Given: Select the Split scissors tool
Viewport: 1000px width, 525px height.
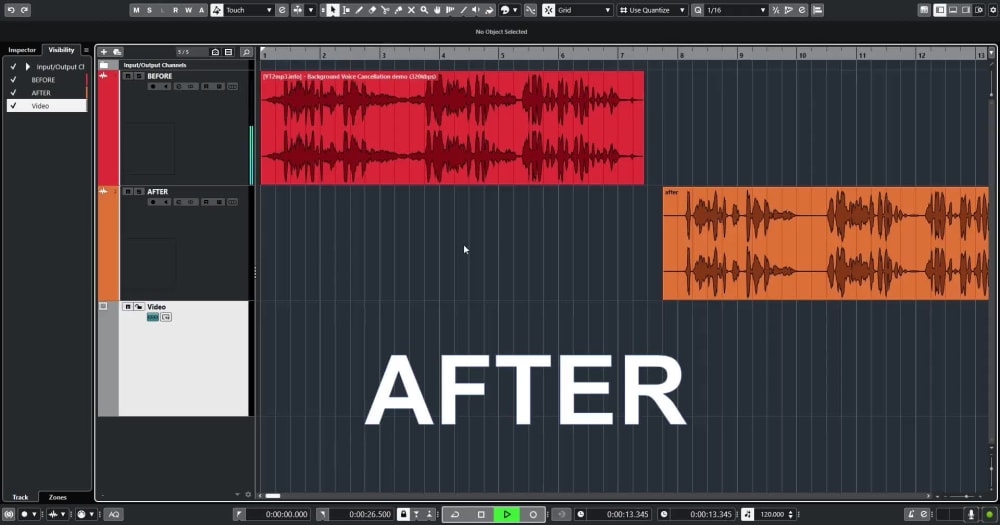Looking at the screenshot, I should coord(385,10).
